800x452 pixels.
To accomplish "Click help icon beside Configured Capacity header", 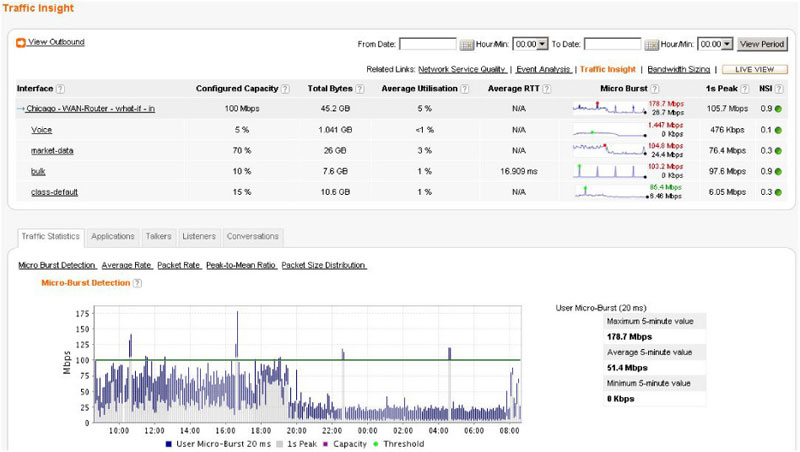I will (285, 89).
